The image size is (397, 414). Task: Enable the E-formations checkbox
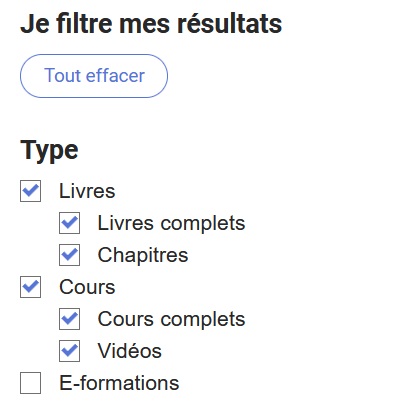pos(30,383)
